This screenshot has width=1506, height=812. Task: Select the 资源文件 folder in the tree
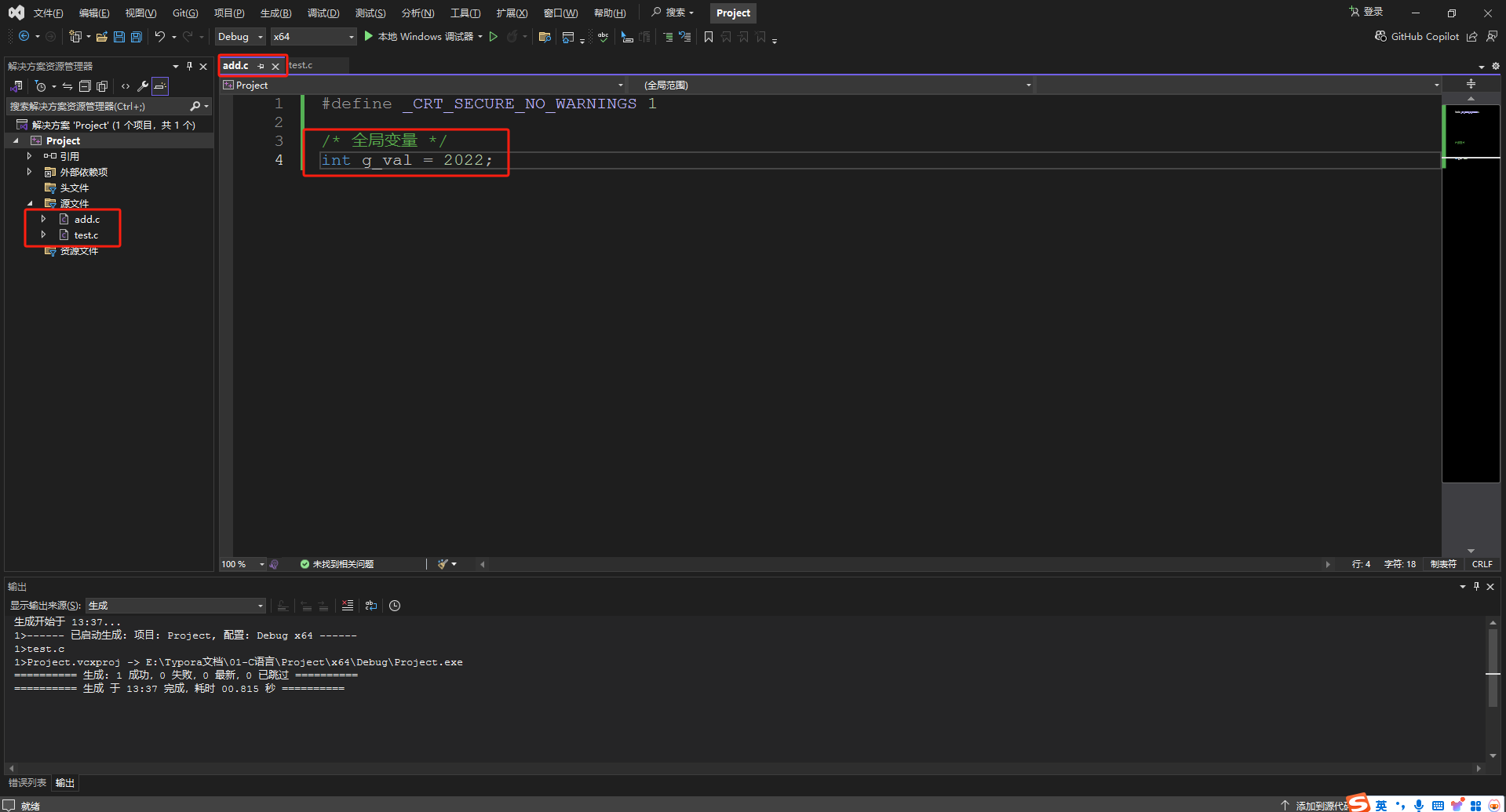pos(79,251)
